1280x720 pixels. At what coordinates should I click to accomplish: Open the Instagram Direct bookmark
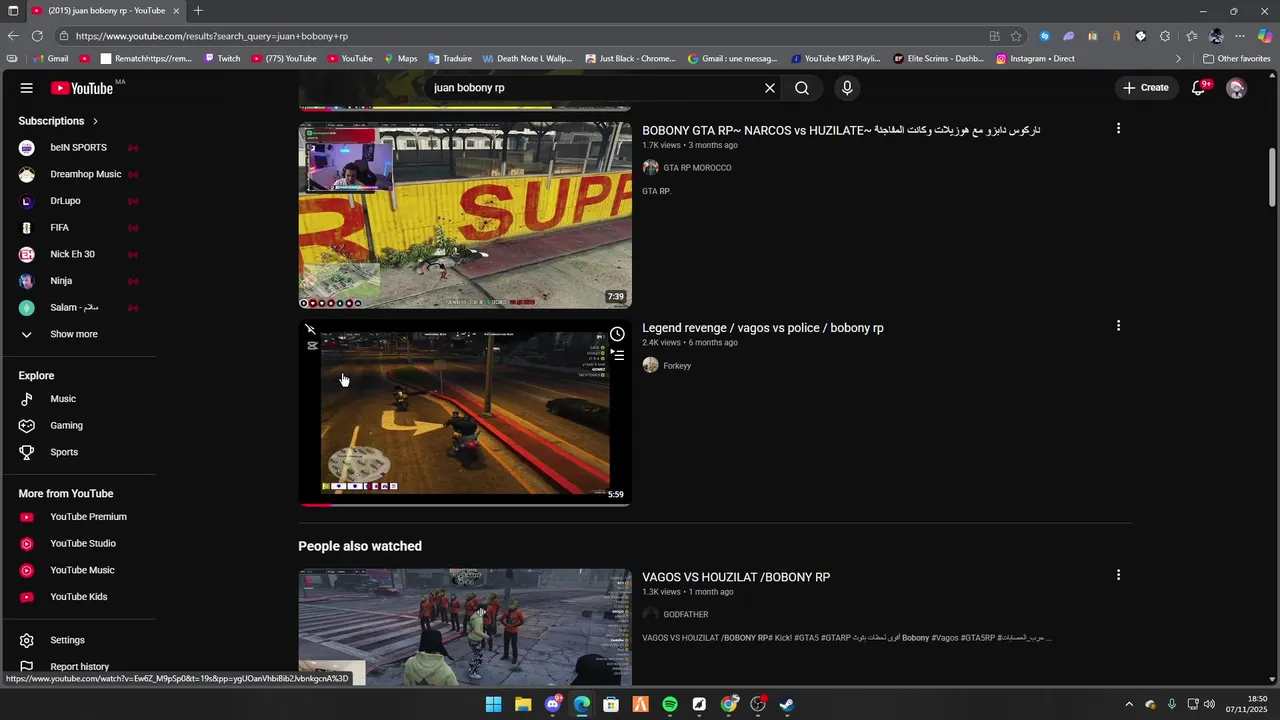click(x=1035, y=59)
